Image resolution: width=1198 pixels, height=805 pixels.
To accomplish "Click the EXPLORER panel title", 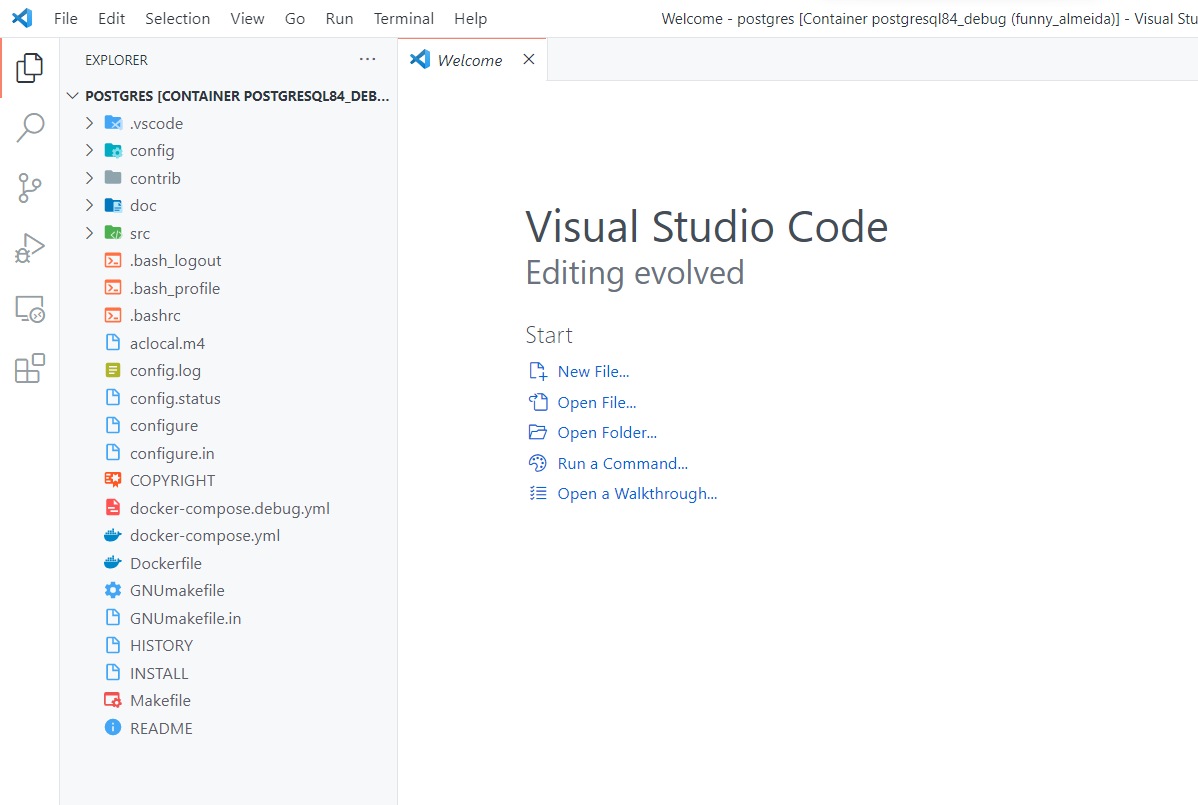I will point(116,60).
